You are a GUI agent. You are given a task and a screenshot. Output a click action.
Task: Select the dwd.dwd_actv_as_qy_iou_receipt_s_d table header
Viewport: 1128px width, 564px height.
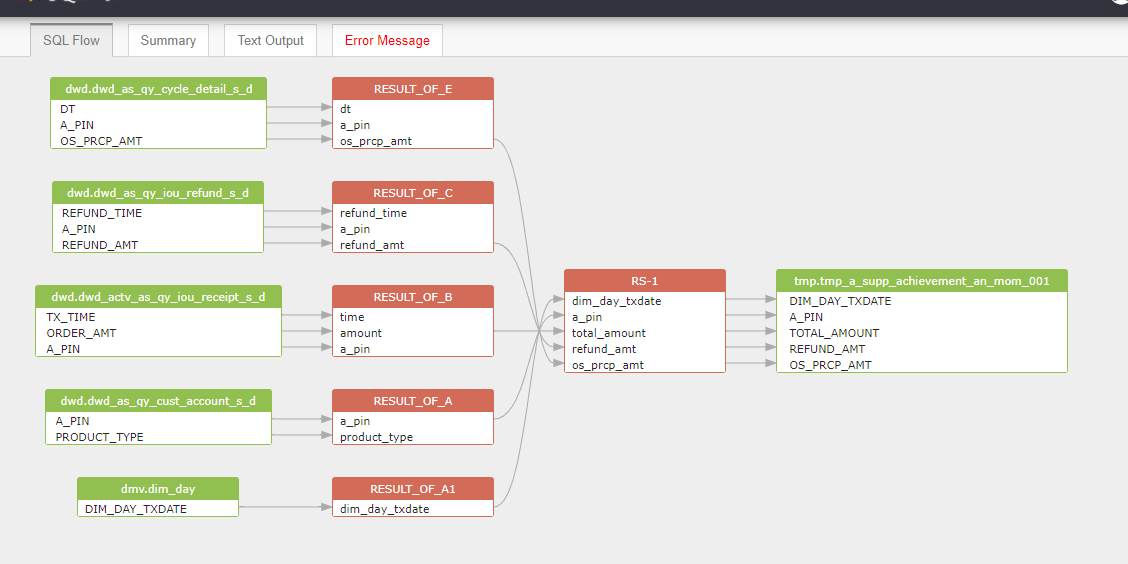pos(158,296)
